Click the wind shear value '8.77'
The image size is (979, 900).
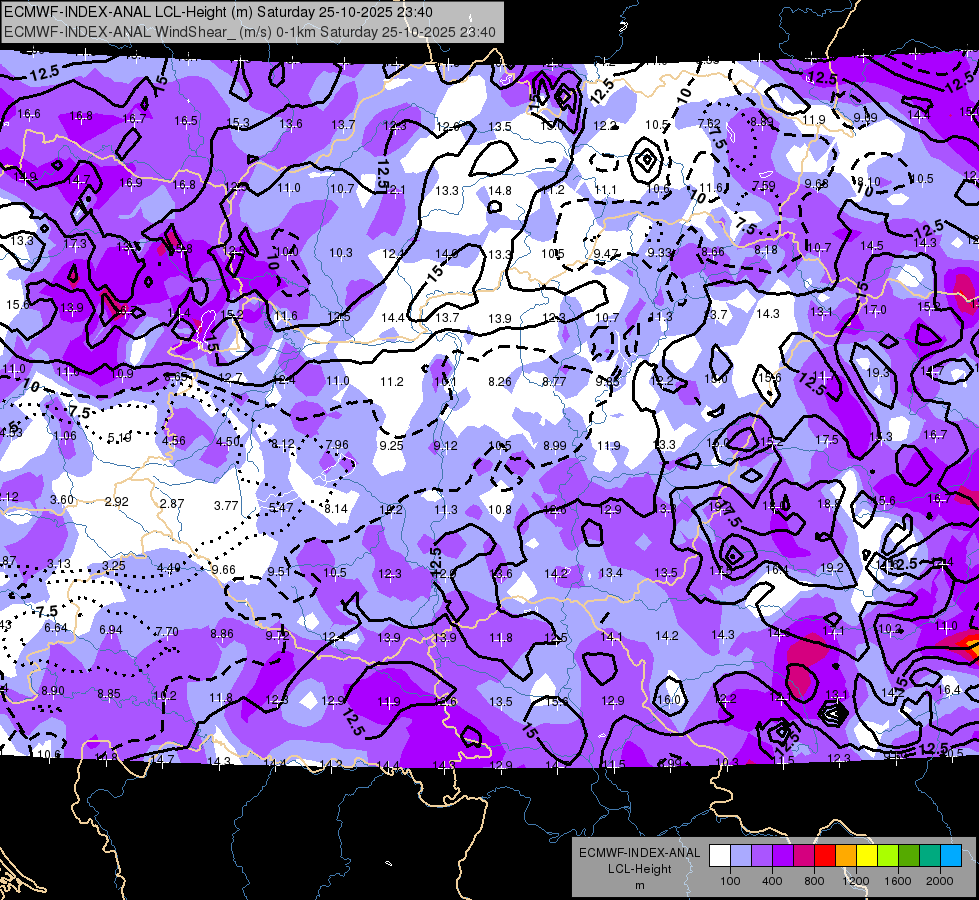554,382
